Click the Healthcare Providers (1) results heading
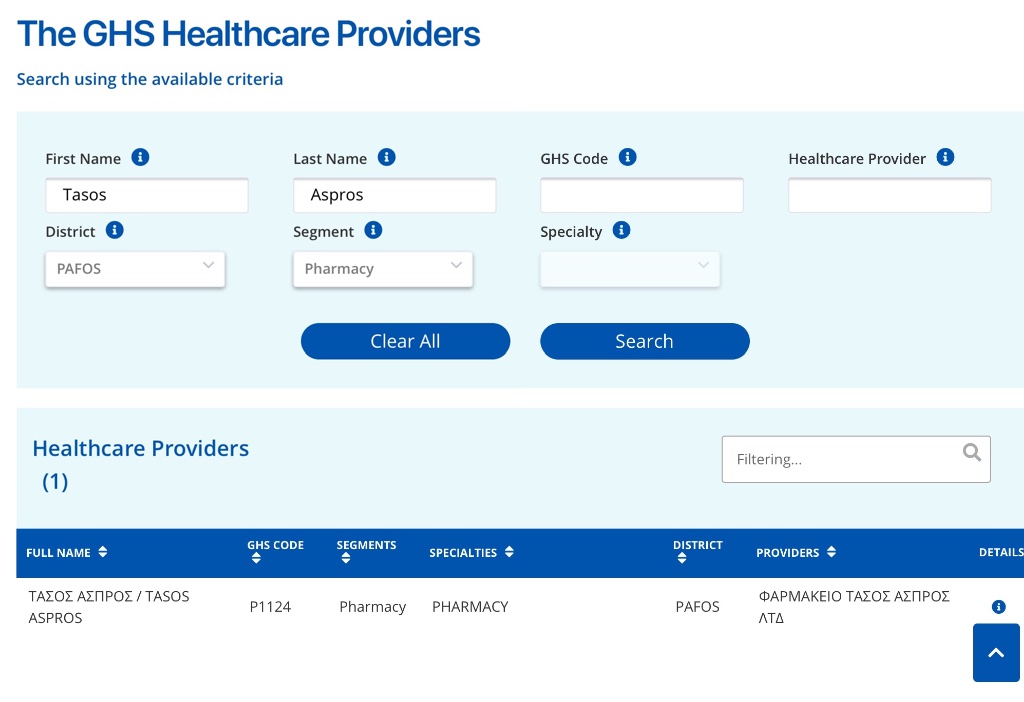 point(140,464)
